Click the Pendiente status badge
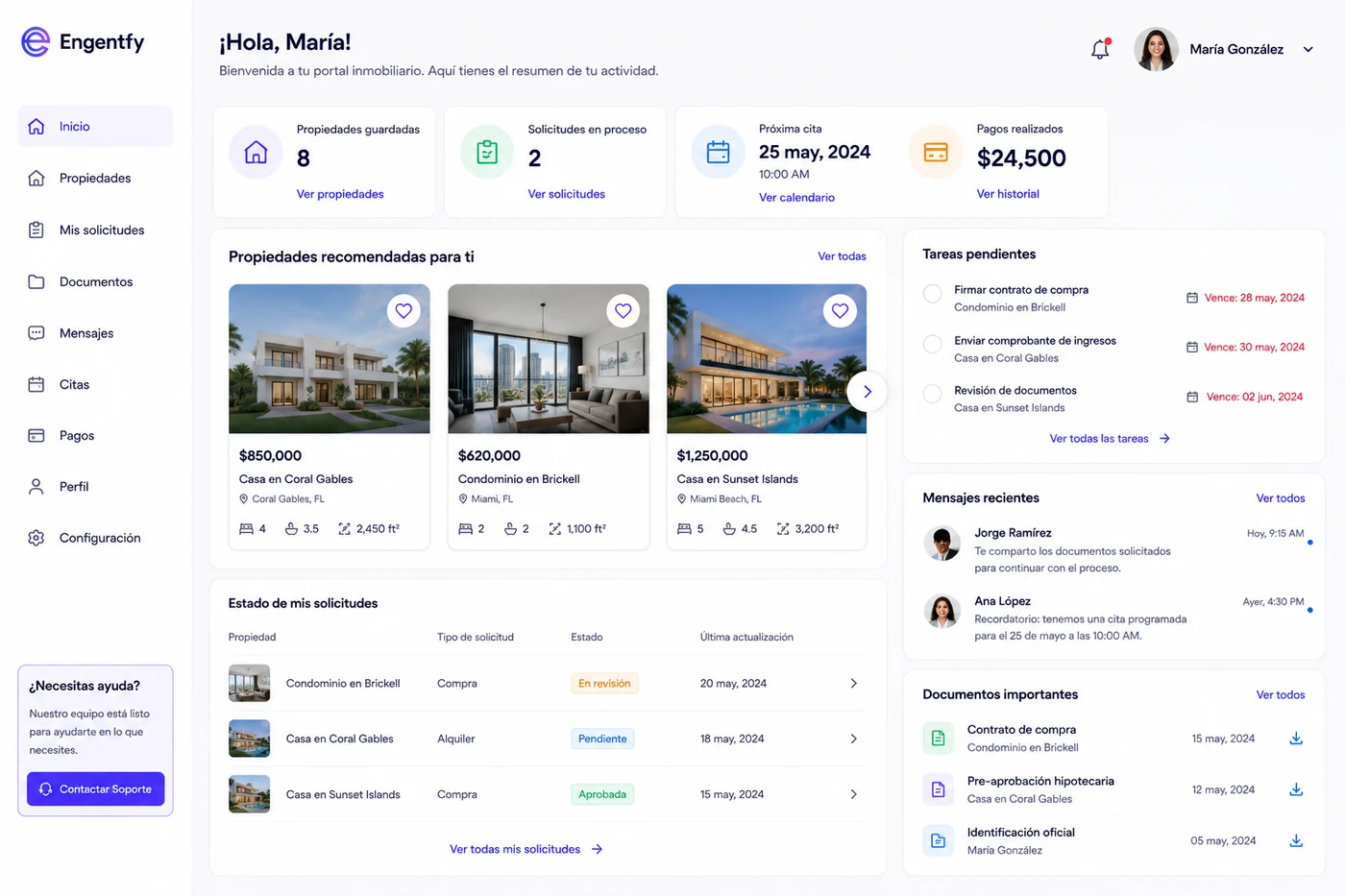Screen dimensions: 1345x896 pos(602,739)
